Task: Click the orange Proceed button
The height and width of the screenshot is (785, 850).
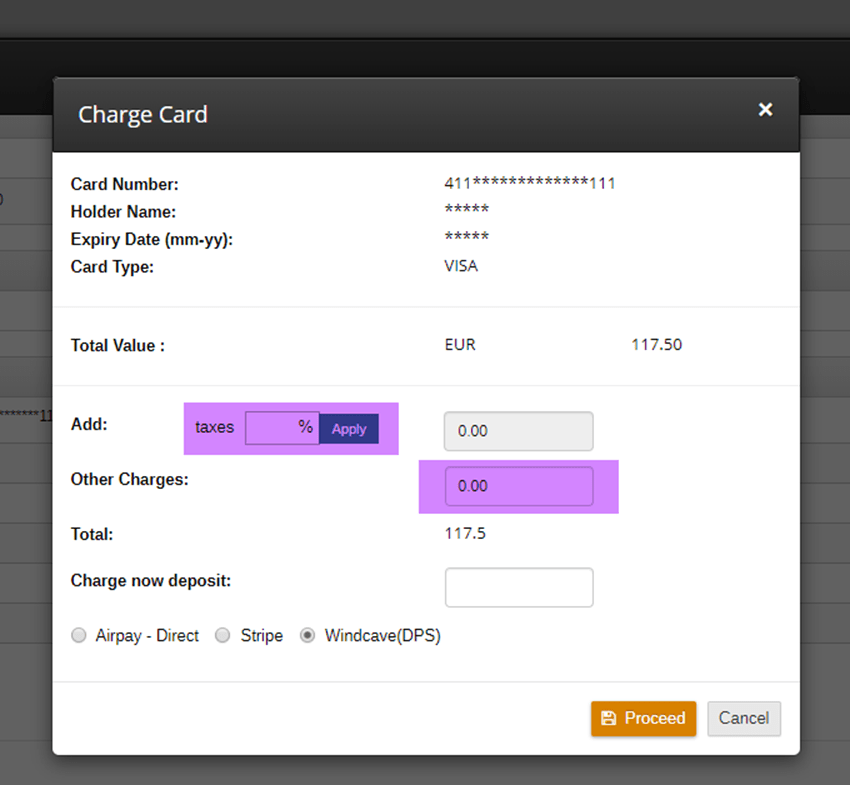Action: [645, 718]
